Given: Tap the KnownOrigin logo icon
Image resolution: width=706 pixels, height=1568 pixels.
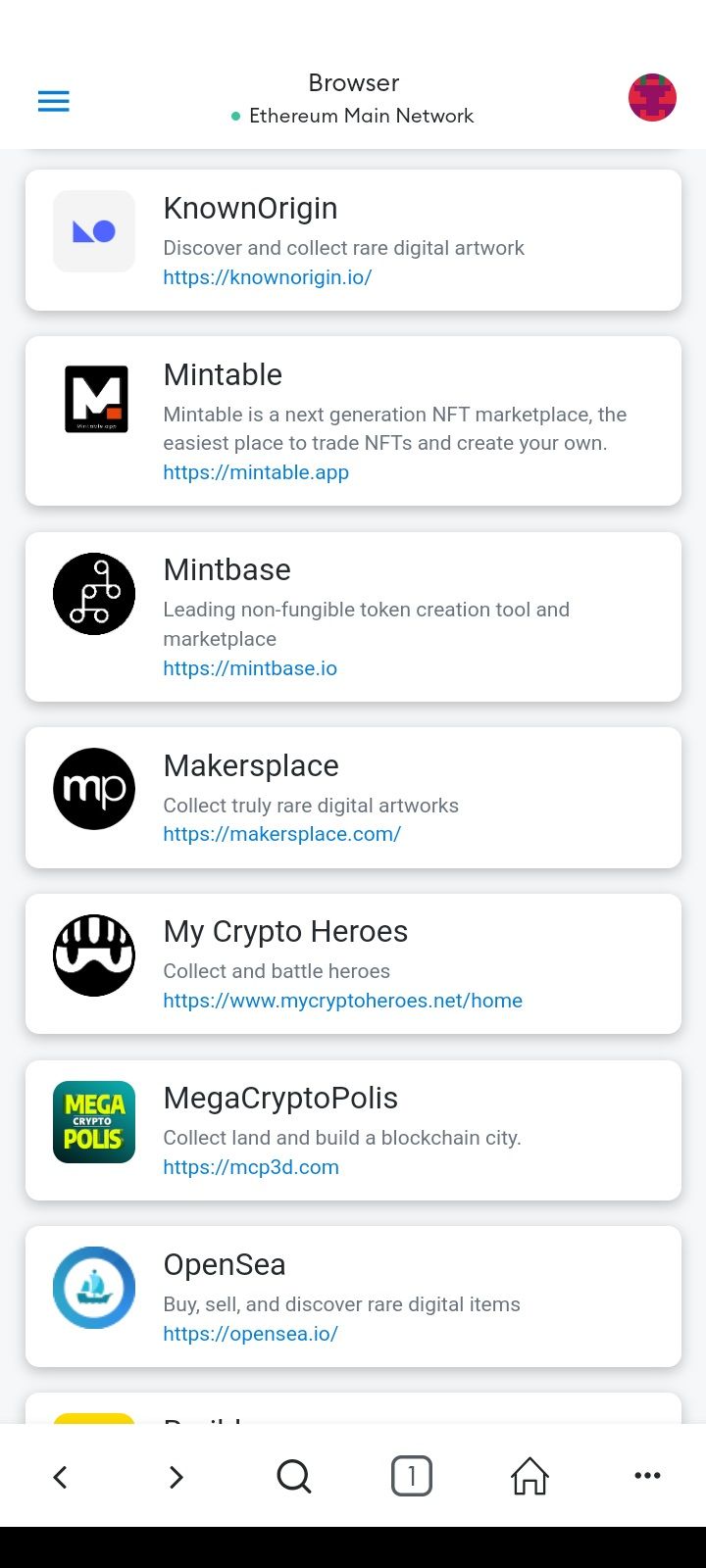Looking at the screenshot, I should [94, 231].
